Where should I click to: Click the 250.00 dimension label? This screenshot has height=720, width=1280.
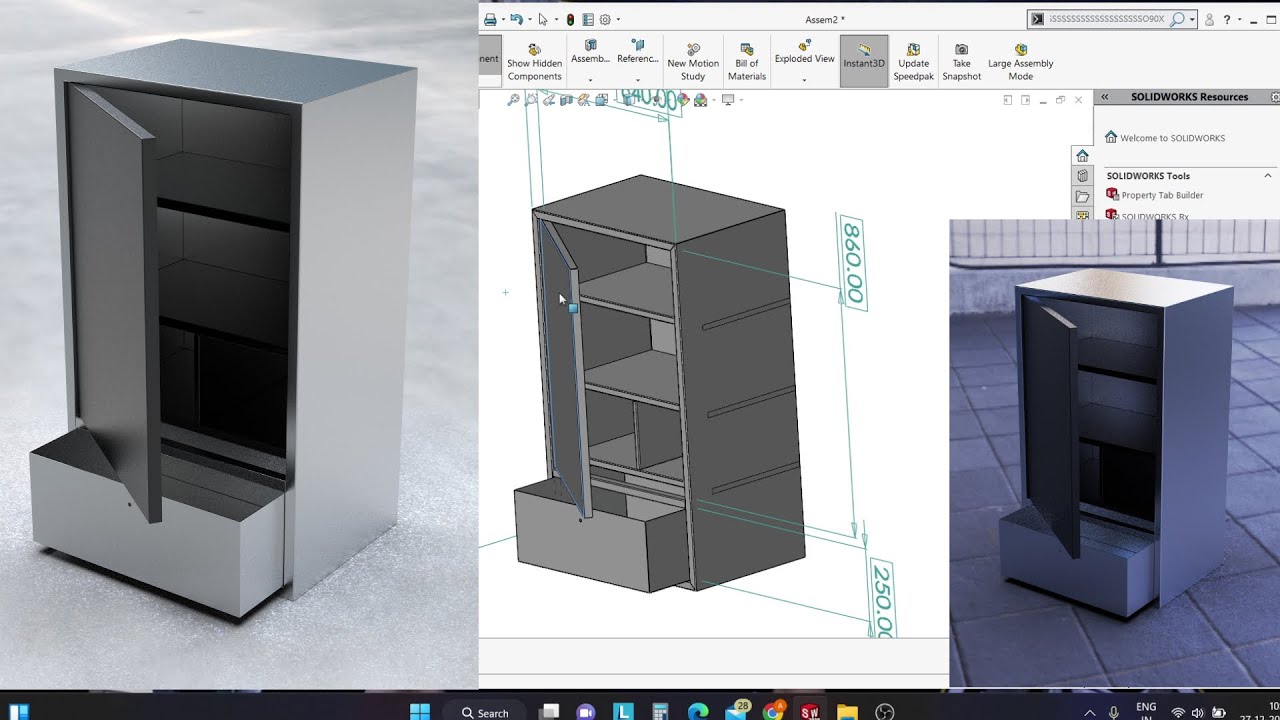pos(881,598)
